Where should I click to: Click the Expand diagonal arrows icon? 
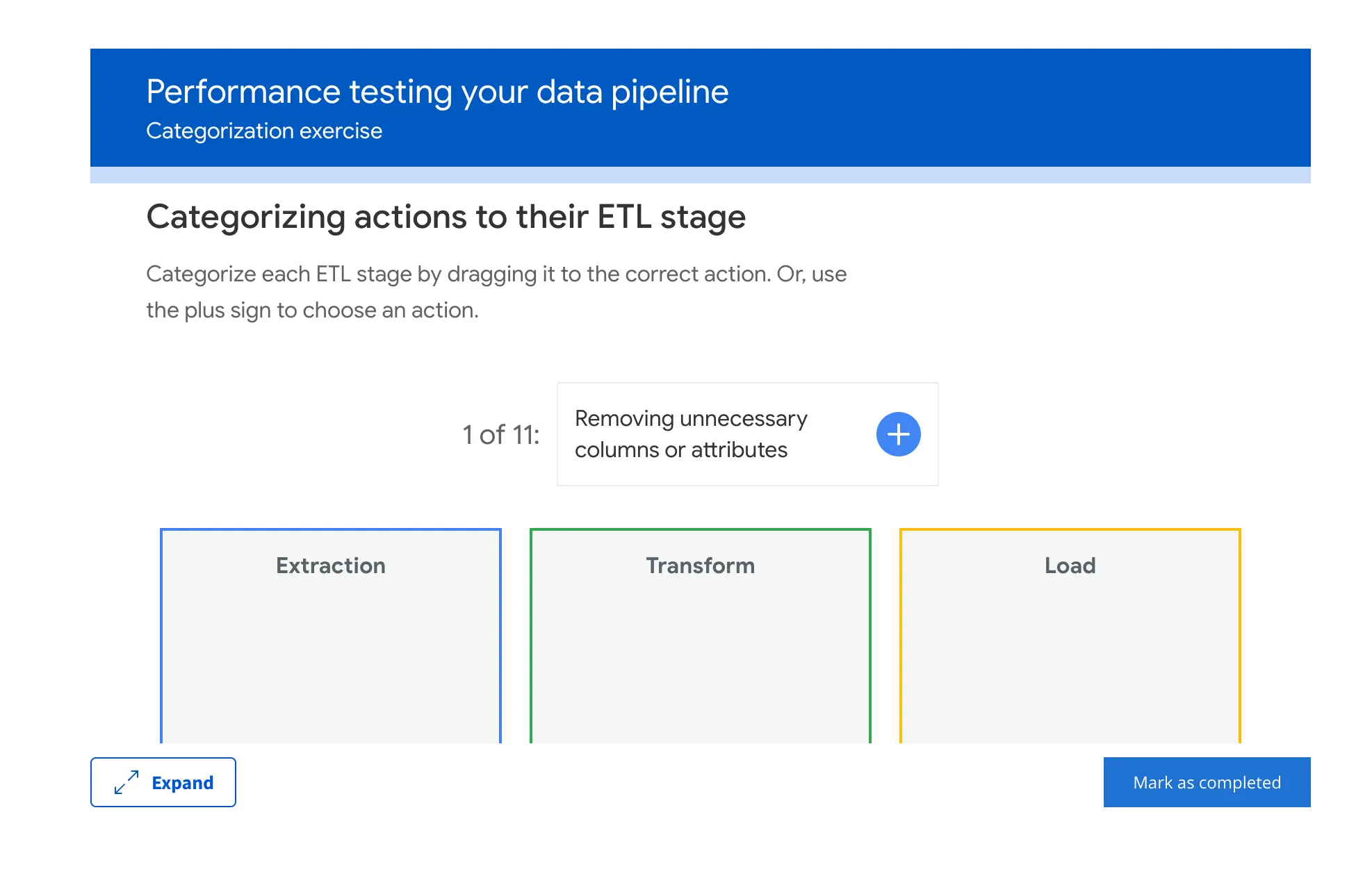coord(126,782)
